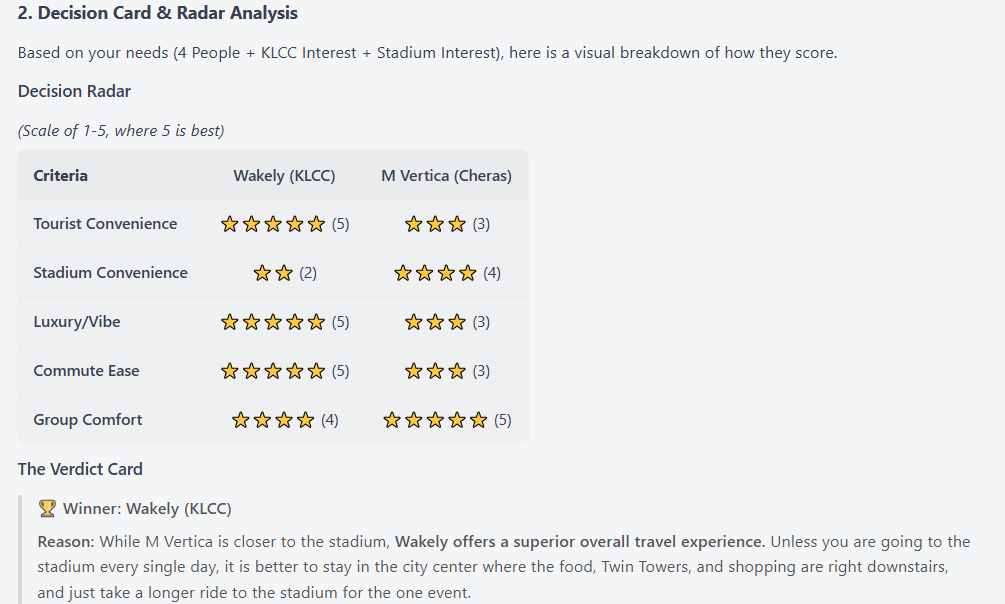
Task: Click The Verdict Card heading
Action: [x=80, y=469]
